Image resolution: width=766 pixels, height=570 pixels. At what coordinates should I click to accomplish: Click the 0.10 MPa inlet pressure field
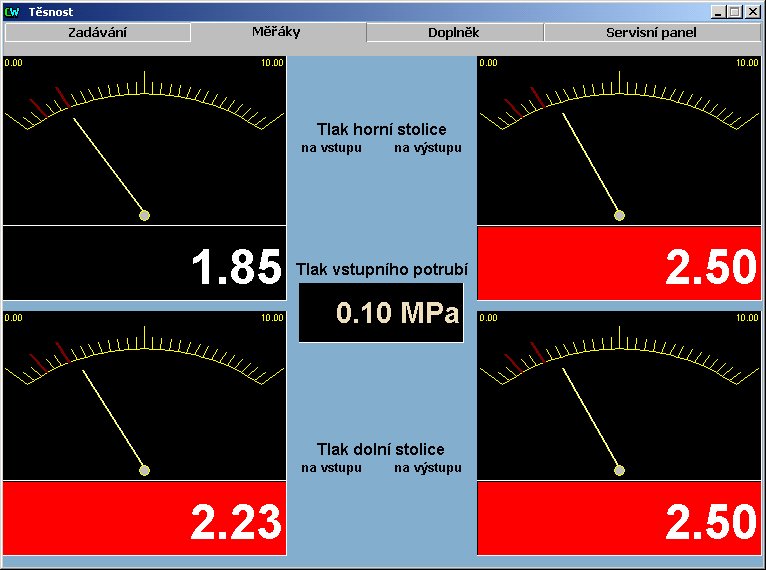pos(381,313)
